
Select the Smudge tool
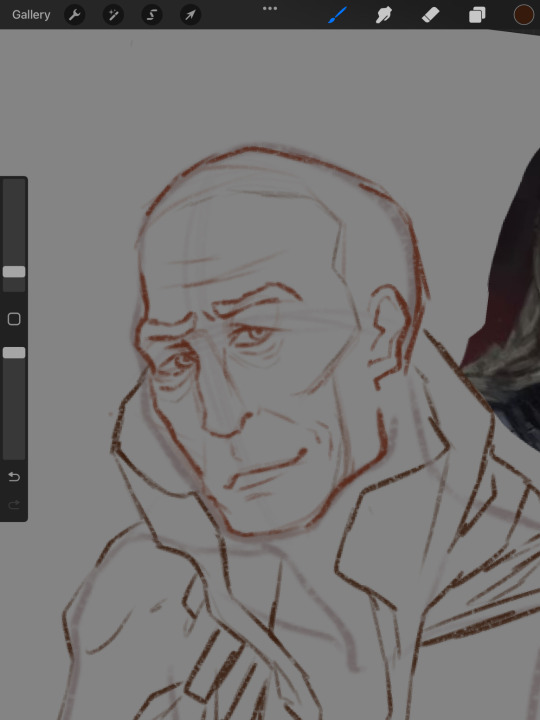click(383, 15)
